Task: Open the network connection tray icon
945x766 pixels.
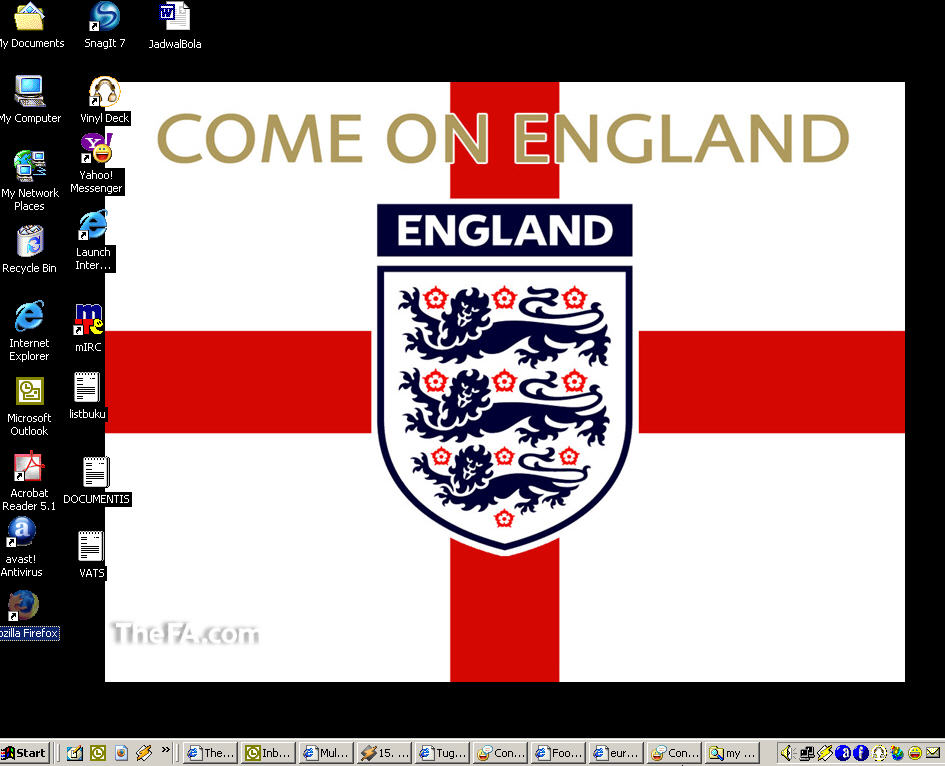Action: click(x=806, y=753)
